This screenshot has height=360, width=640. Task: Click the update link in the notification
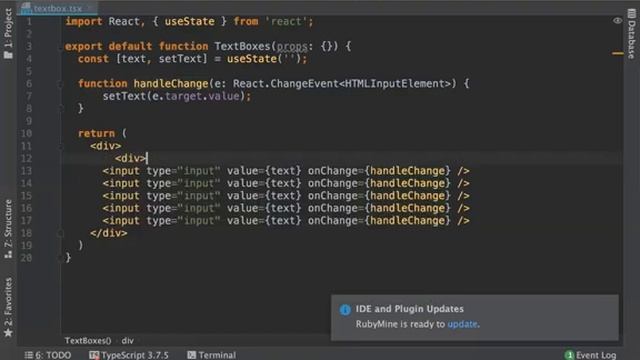pyautogui.click(x=462, y=324)
